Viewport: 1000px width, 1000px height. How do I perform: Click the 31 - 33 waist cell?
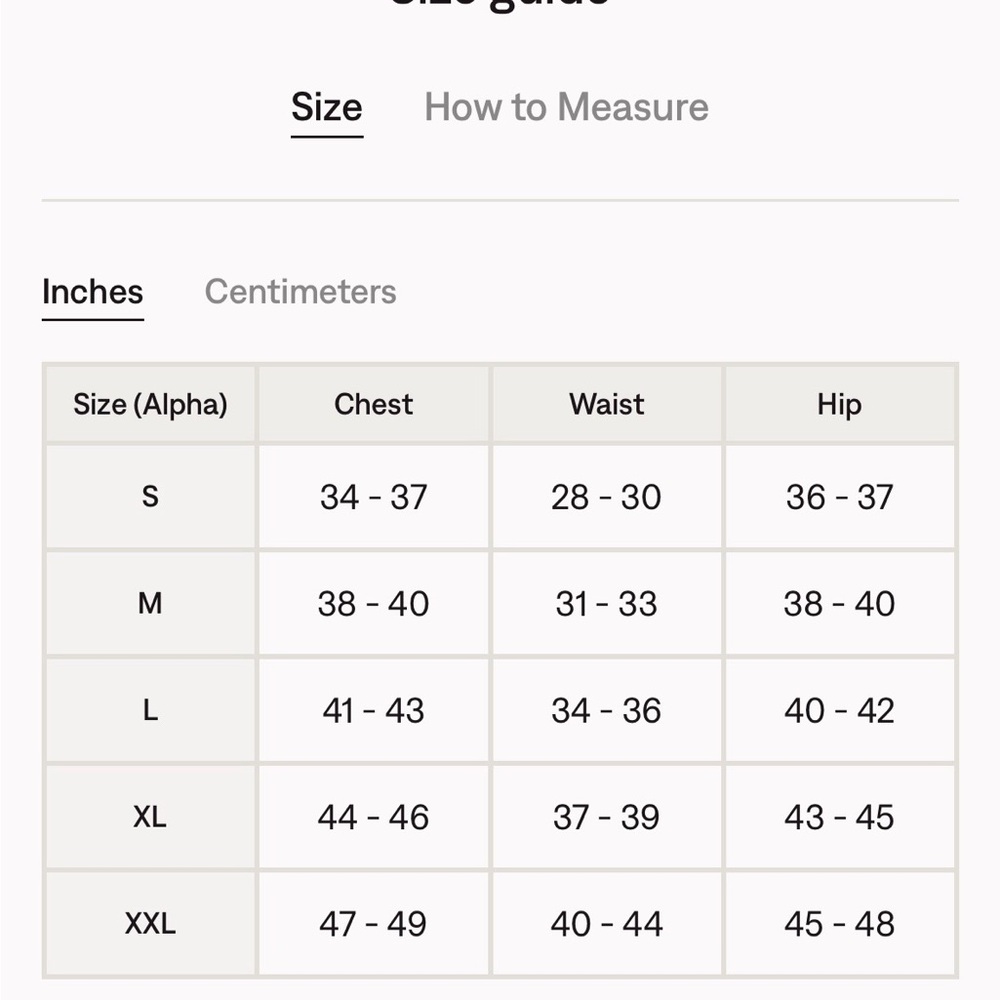(607, 603)
